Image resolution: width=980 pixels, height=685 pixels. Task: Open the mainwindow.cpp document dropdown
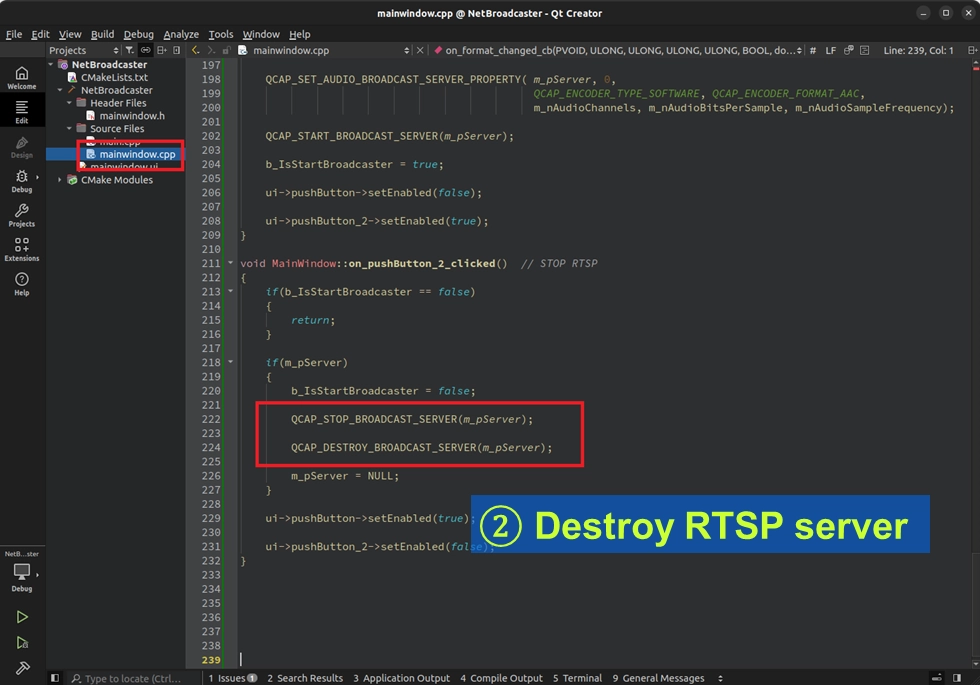pyautogui.click(x=324, y=51)
